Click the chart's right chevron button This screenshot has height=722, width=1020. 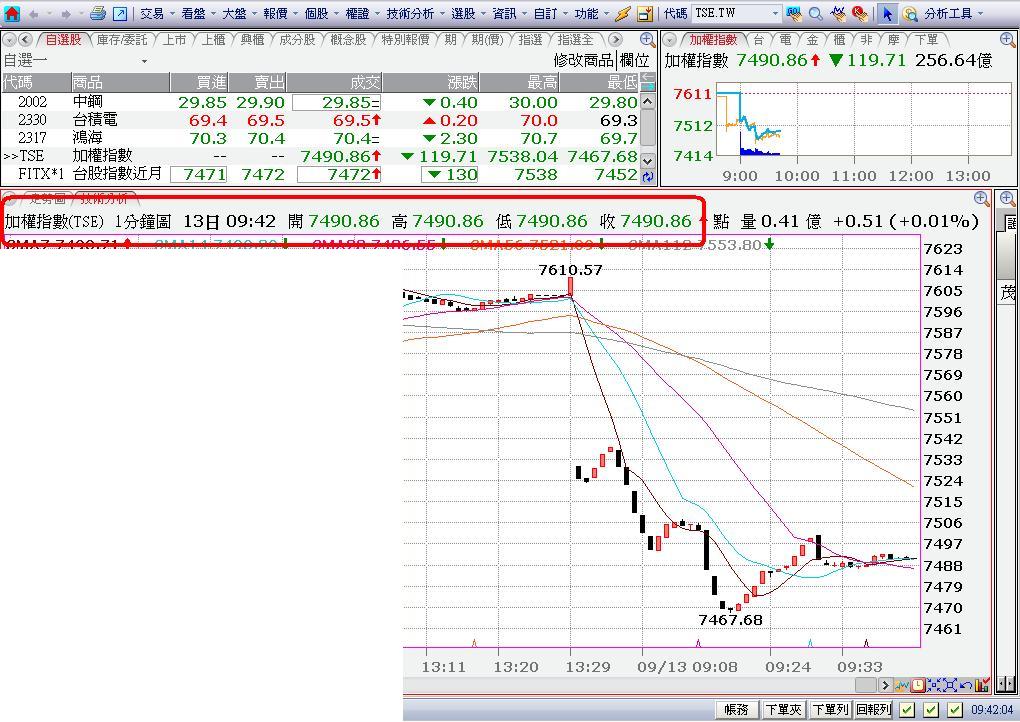click(x=885, y=685)
